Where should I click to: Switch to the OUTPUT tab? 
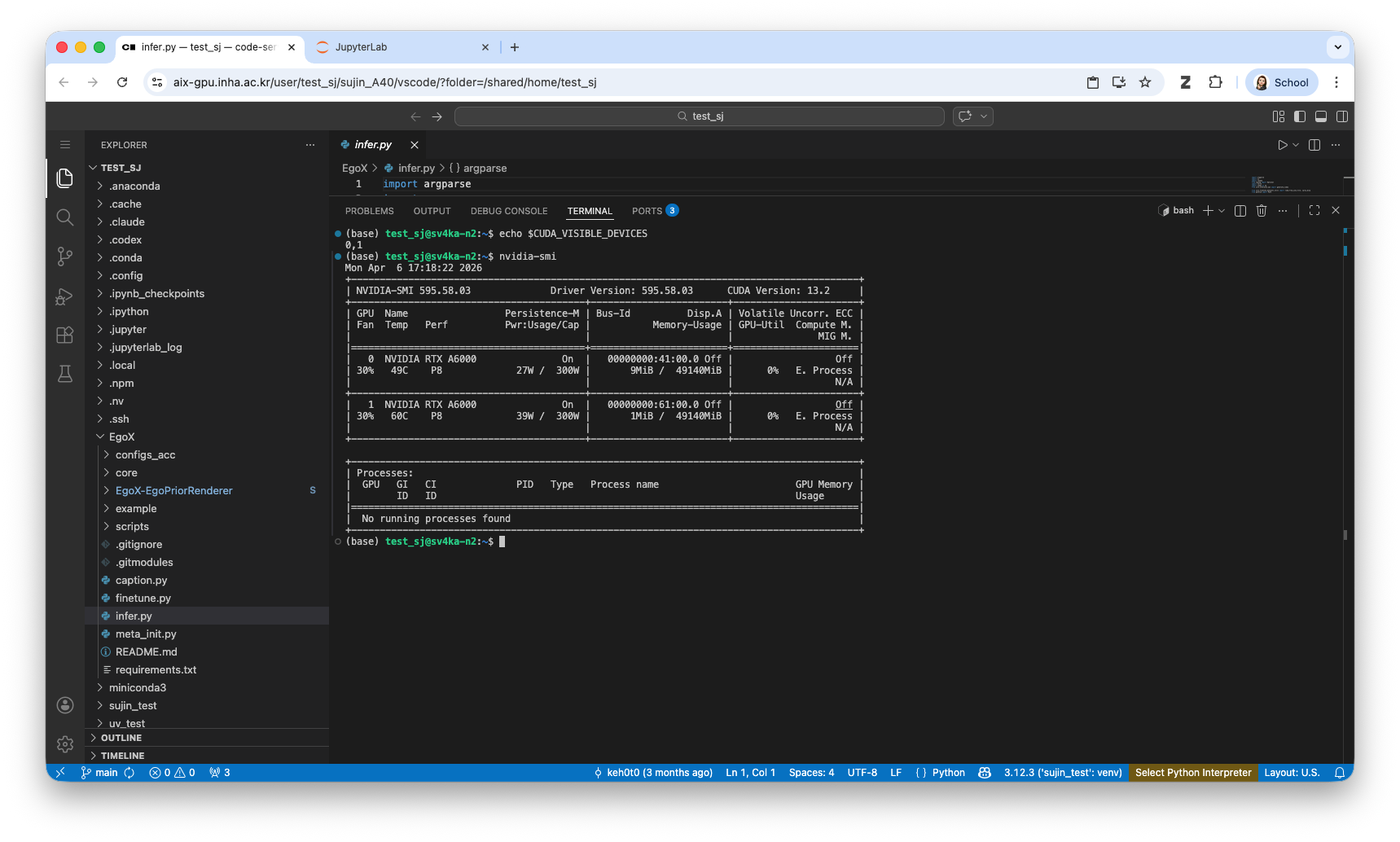pos(432,211)
